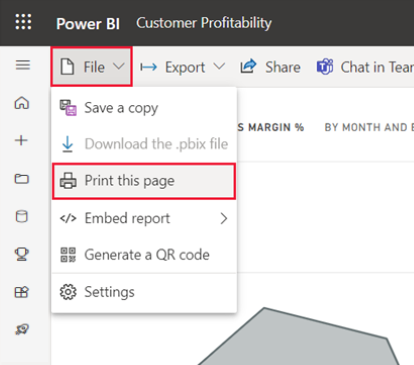Click the gray chart shape
This screenshot has width=414, height=365.
pos(298,338)
